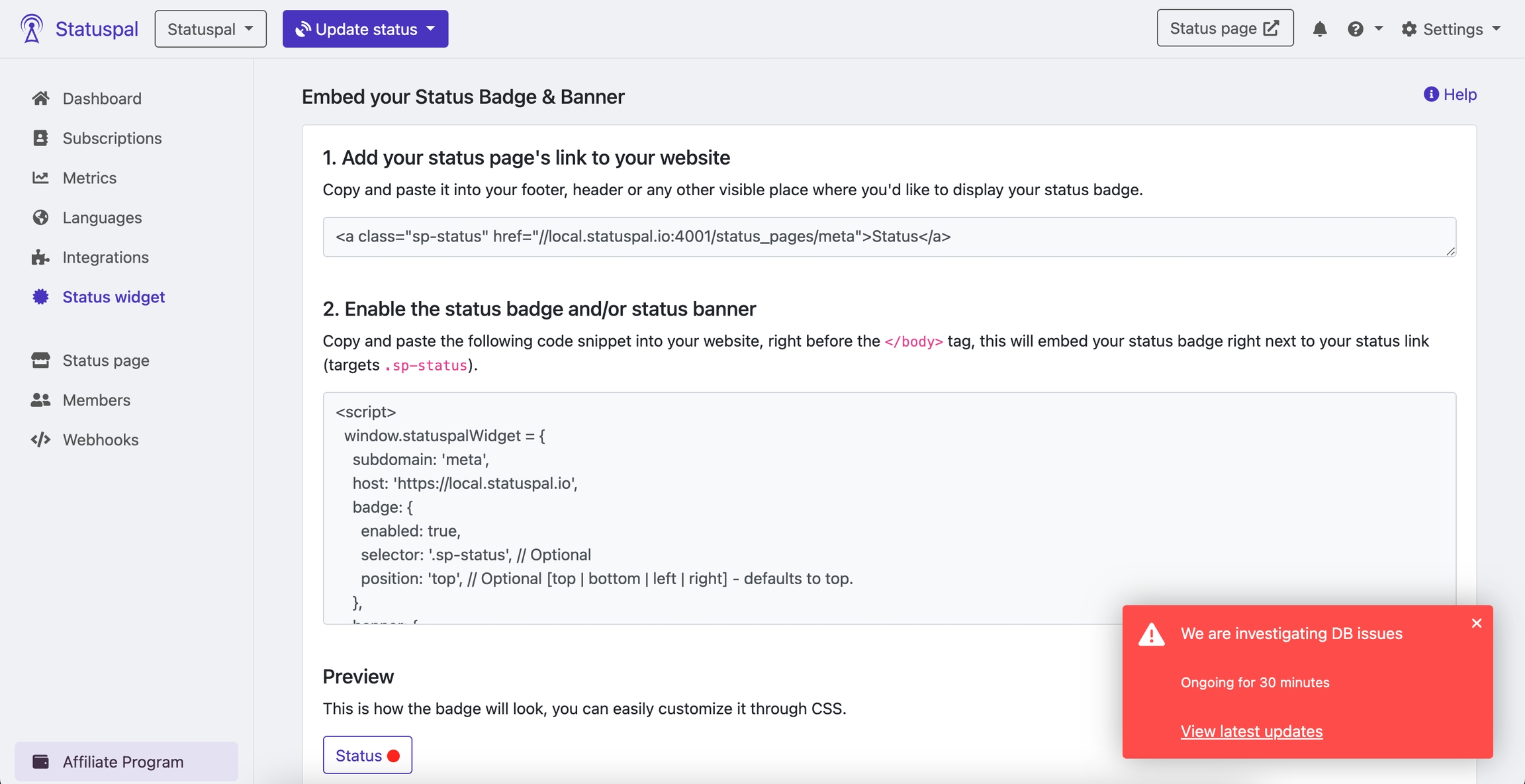Click the Members people icon
1525x784 pixels.
coord(40,400)
